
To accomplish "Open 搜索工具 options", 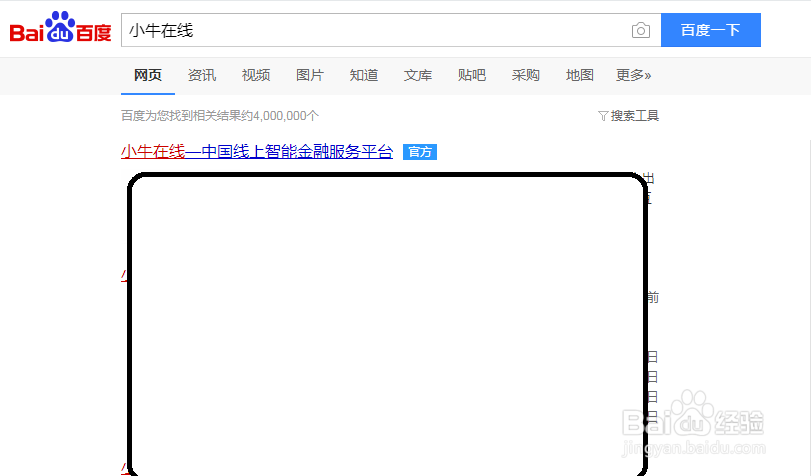I will tap(635, 116).
